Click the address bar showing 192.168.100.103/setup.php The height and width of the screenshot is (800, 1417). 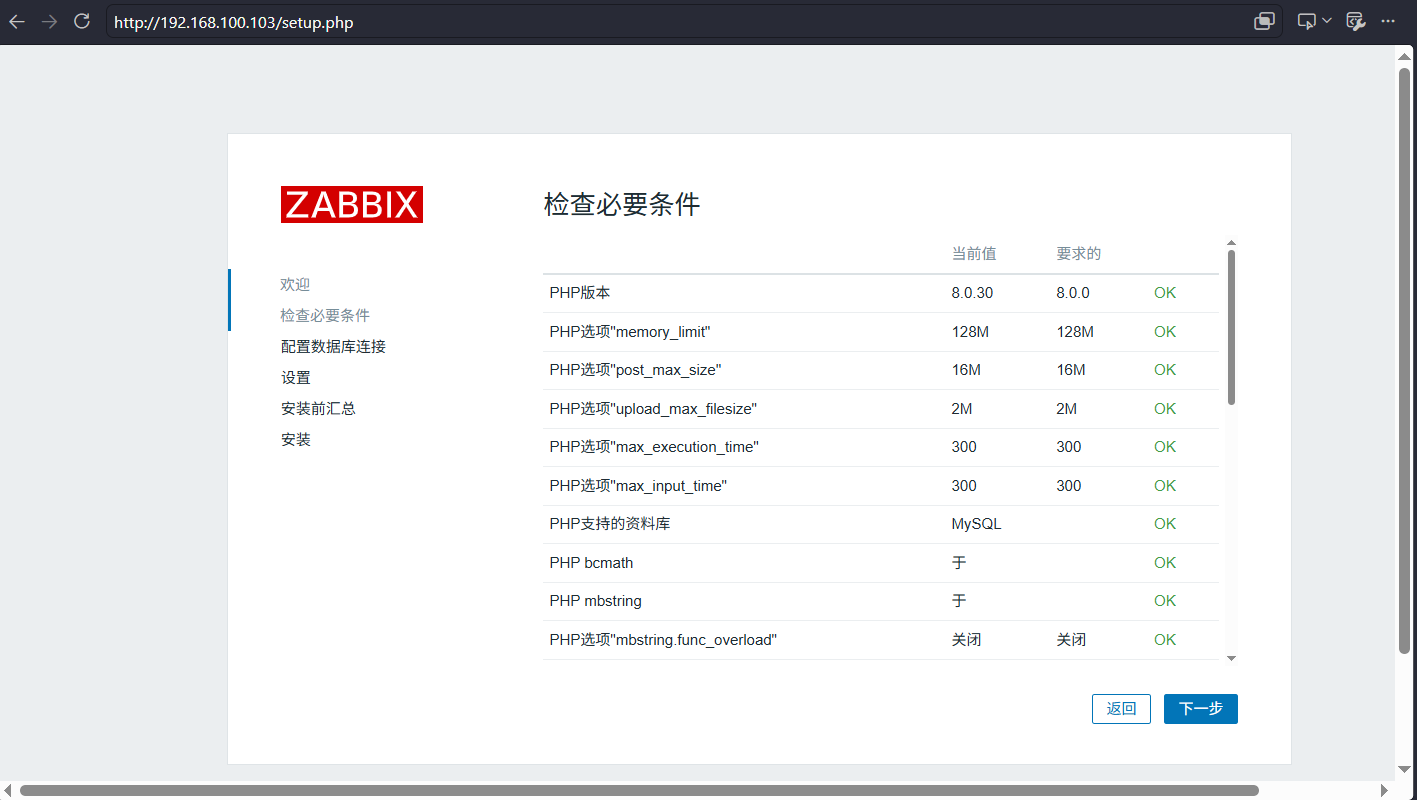694,22
